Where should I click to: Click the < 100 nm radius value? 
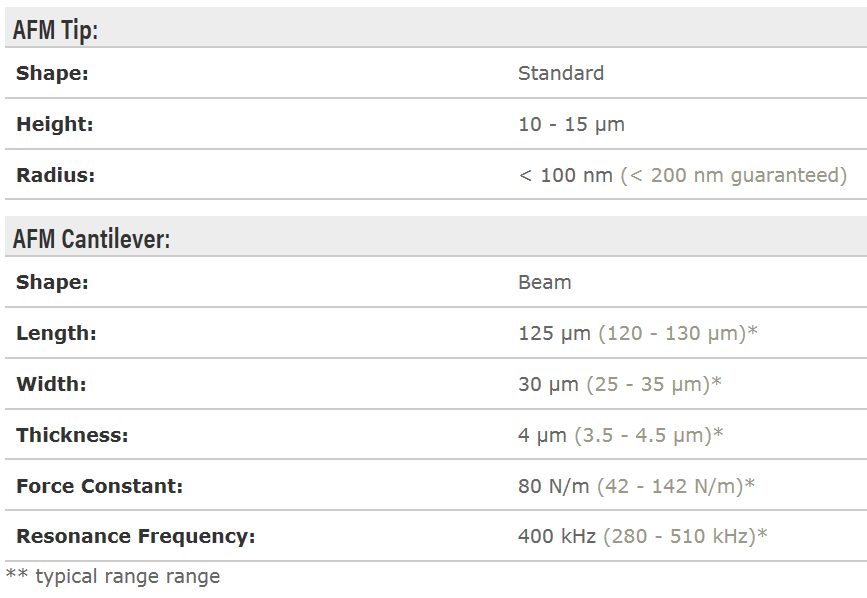coord(565,175)
